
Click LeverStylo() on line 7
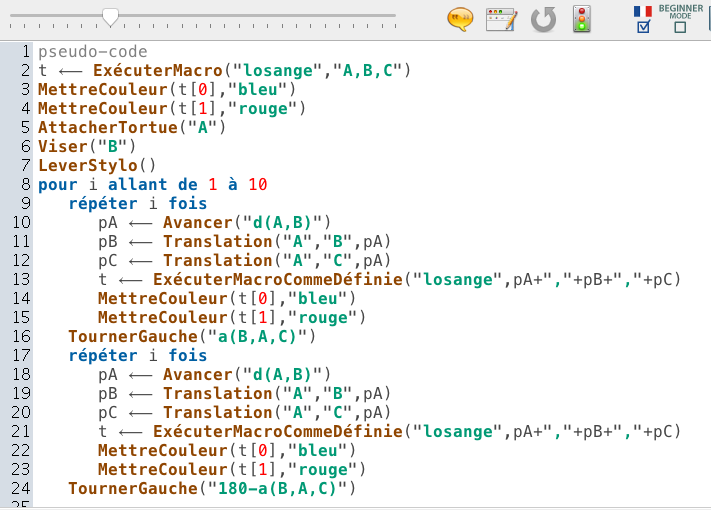point(97,165)
